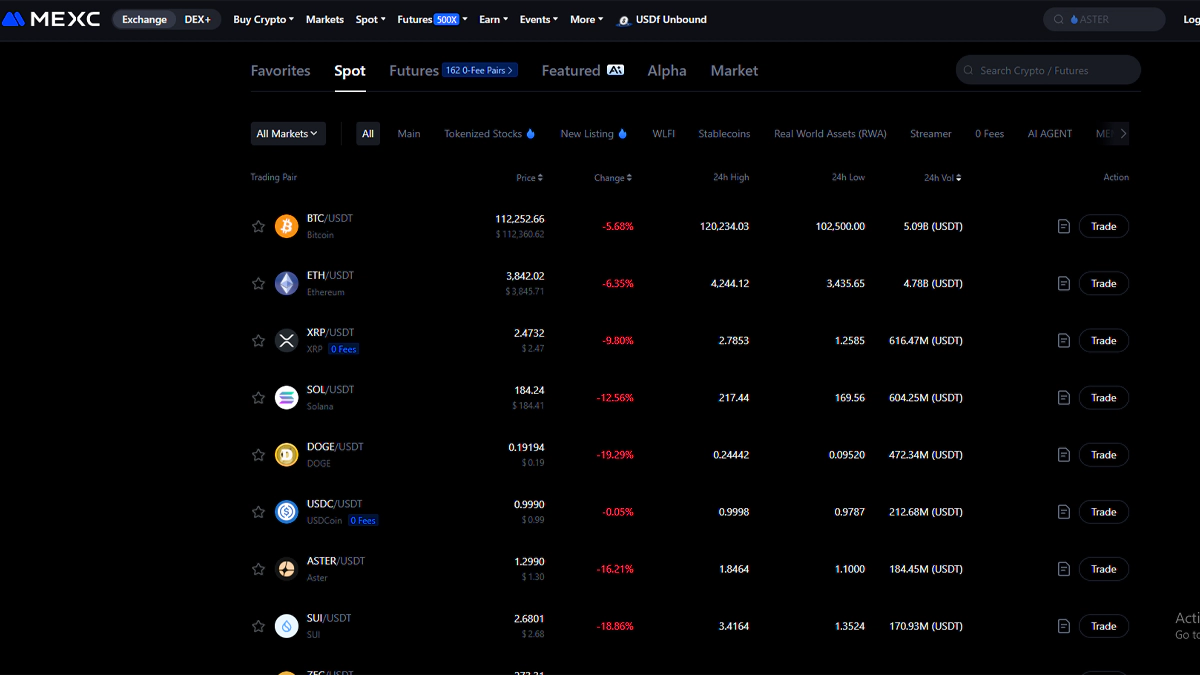Click the Ethereum coin icon

coord(287,283)
